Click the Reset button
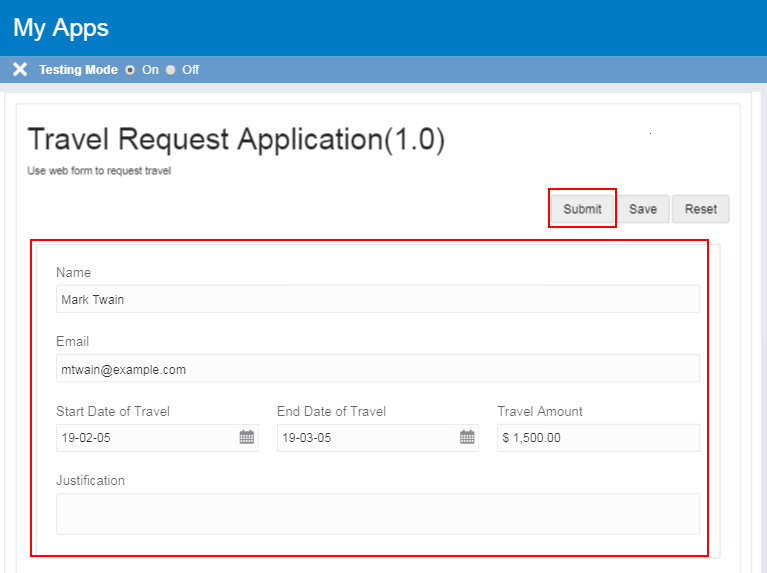The image size is (767, 573). pos(700,209)
